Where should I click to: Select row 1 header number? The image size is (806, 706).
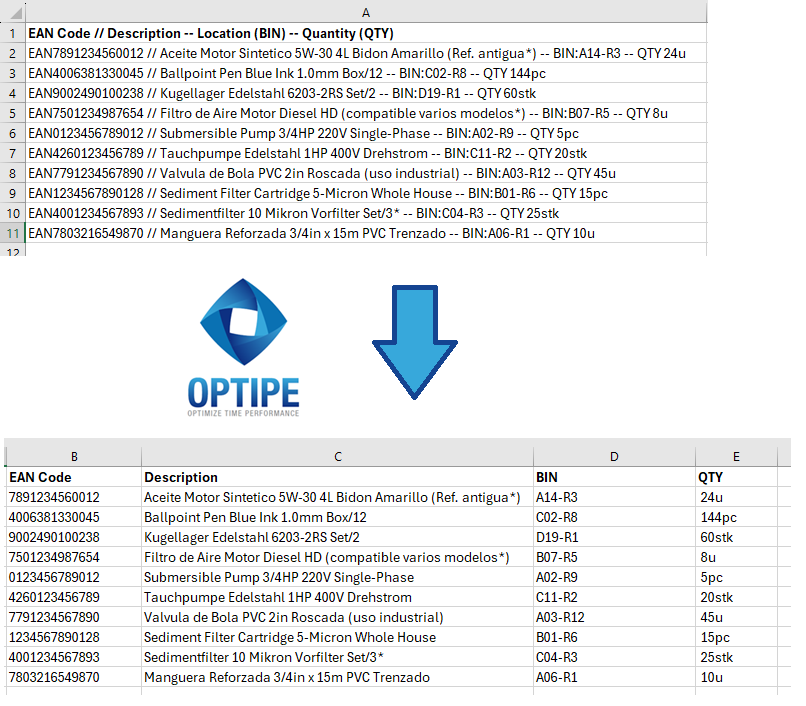(12, 33)
